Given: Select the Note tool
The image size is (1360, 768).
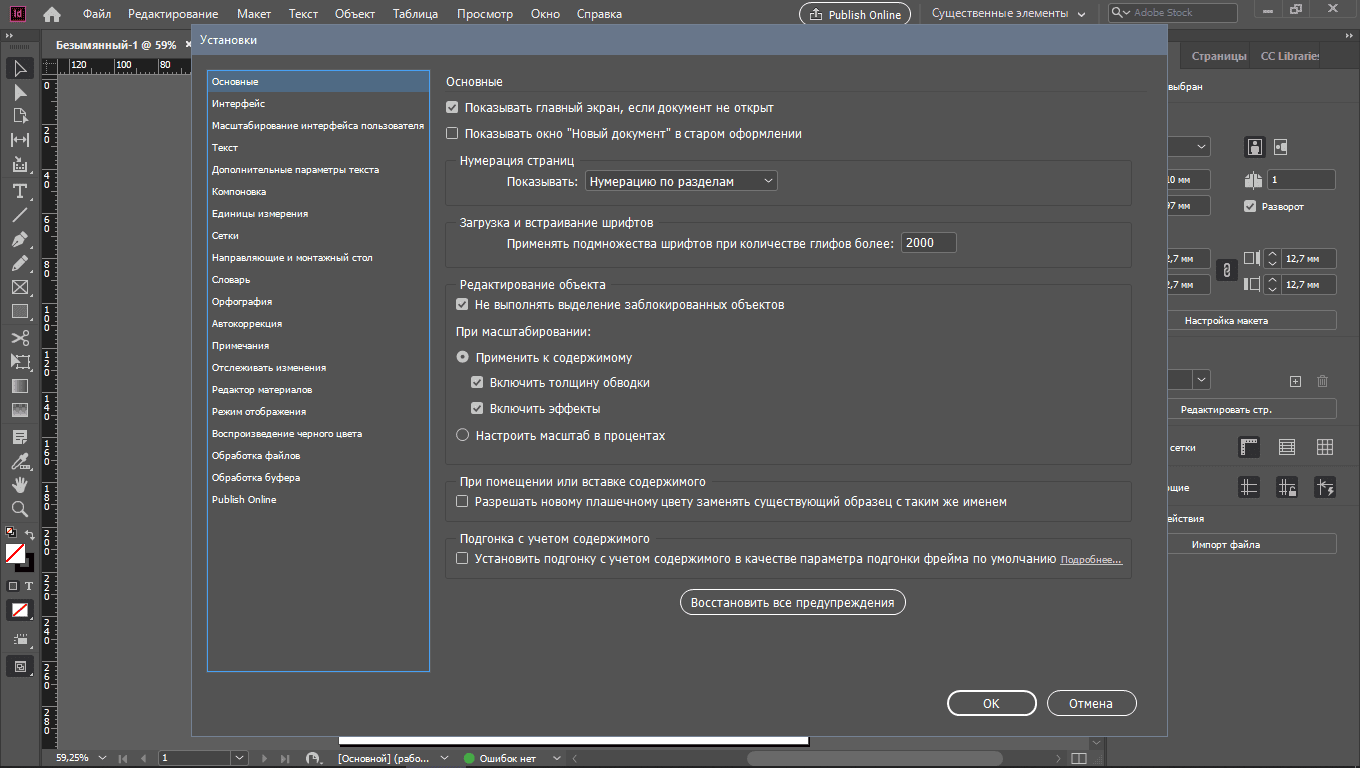Looking at the screenshot, I should [20, 437].
